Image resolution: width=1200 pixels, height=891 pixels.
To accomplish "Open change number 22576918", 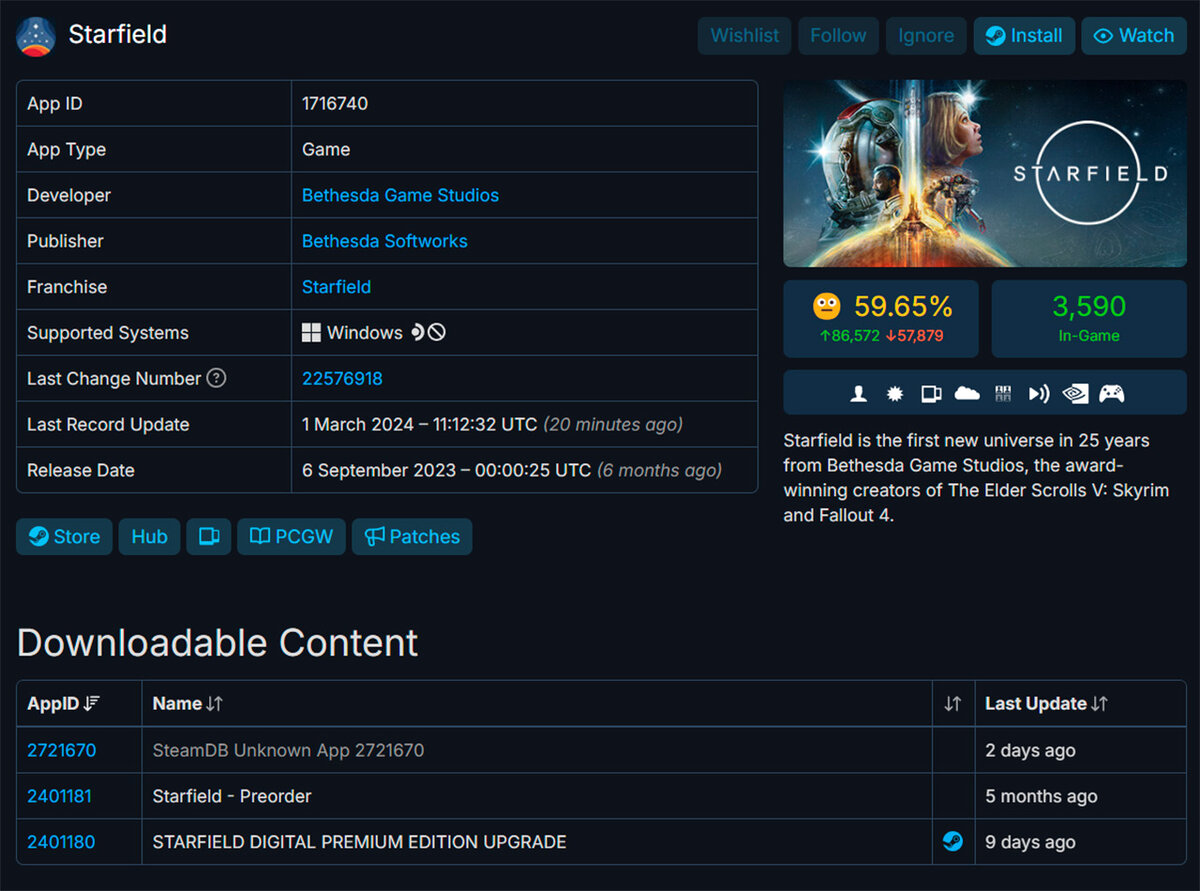I will click(342, 379).
